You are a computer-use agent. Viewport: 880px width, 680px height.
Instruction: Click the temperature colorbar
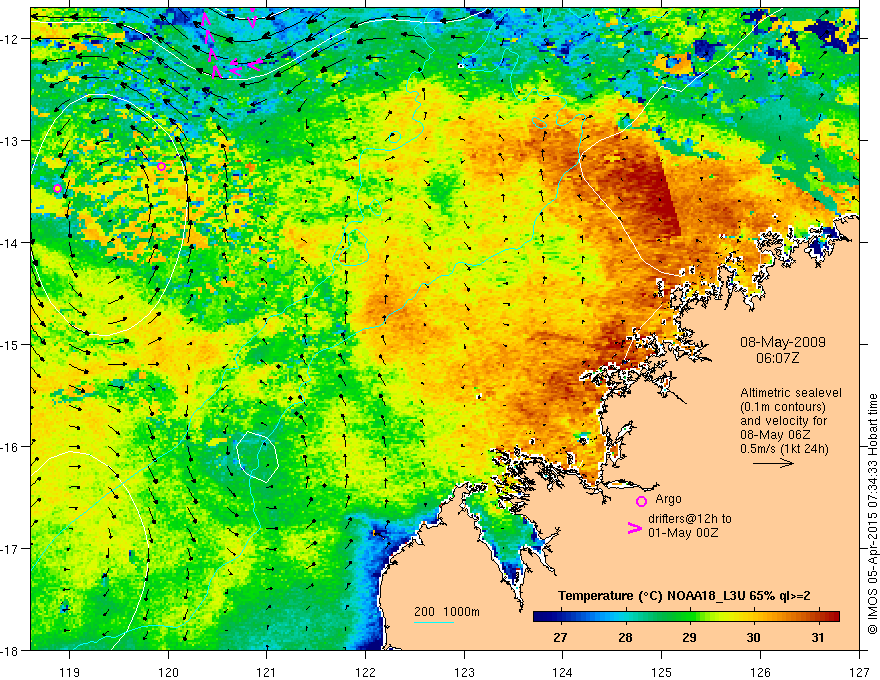pyautogui.click(x=686, y=617)
